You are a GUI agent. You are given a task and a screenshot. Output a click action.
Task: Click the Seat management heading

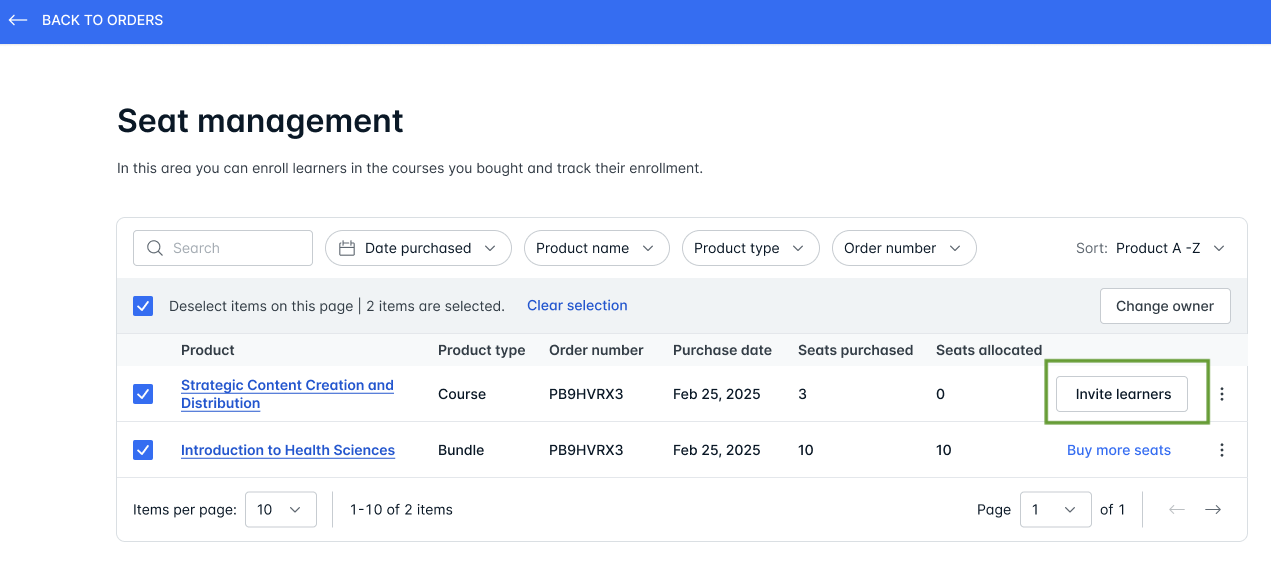click(x=260, y=121)
